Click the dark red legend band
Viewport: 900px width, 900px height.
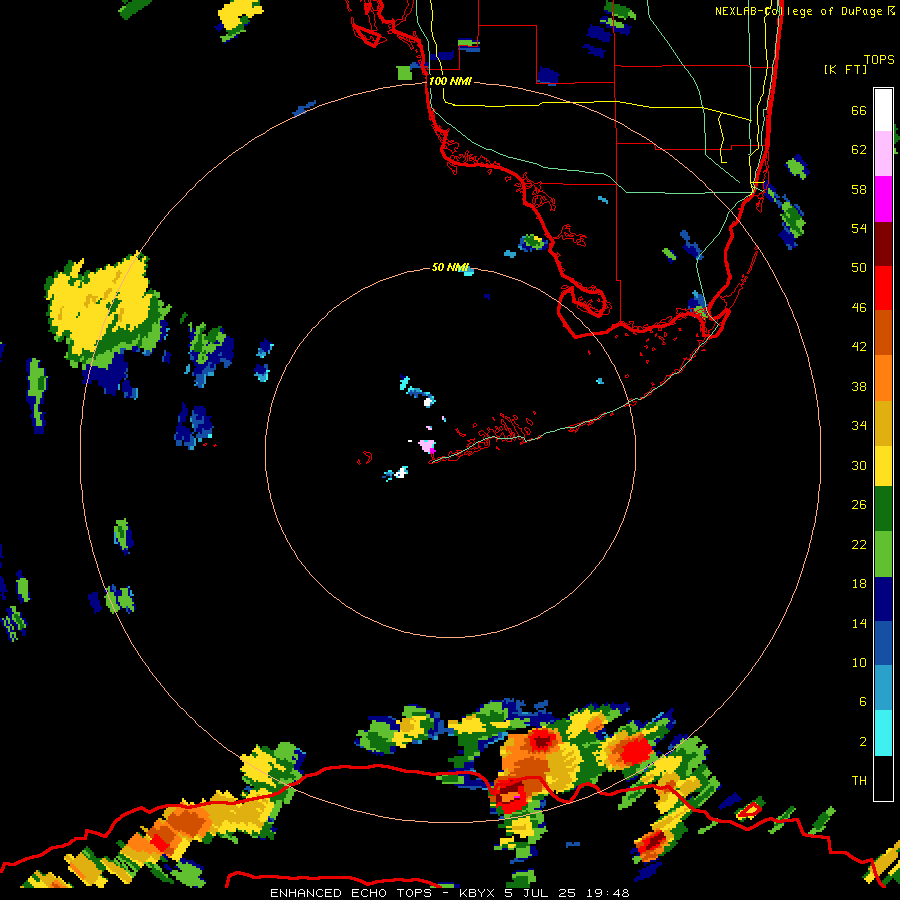pos(883,244)
